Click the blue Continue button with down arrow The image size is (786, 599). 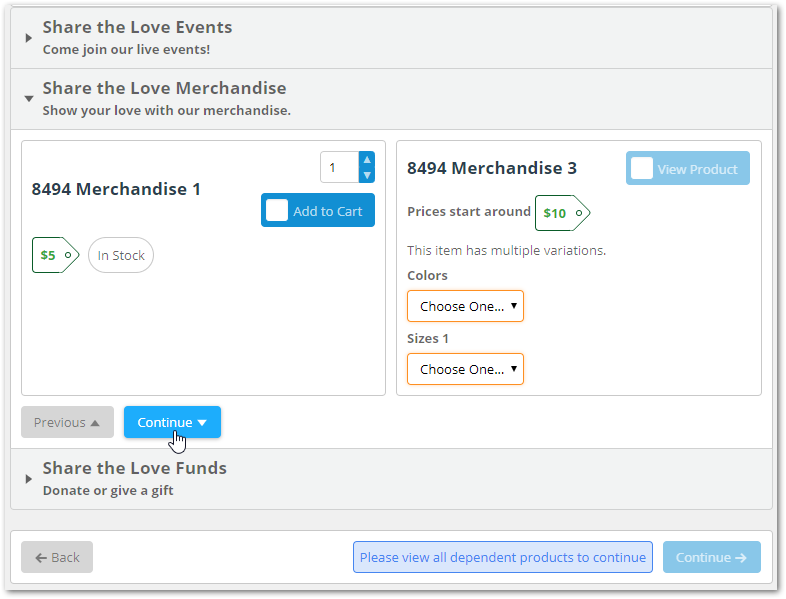172,422
